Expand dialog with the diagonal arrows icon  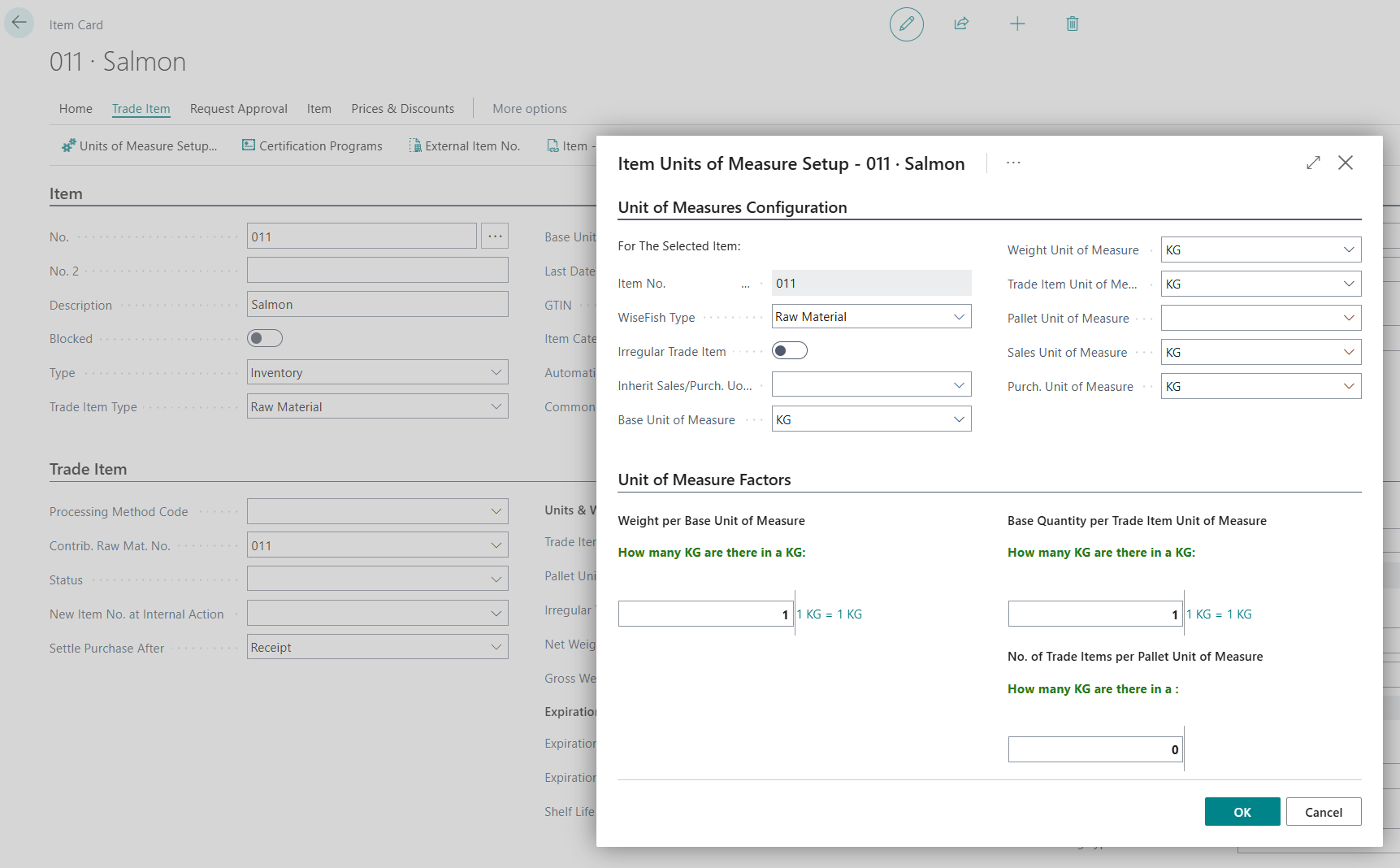tap(1313, 163)
